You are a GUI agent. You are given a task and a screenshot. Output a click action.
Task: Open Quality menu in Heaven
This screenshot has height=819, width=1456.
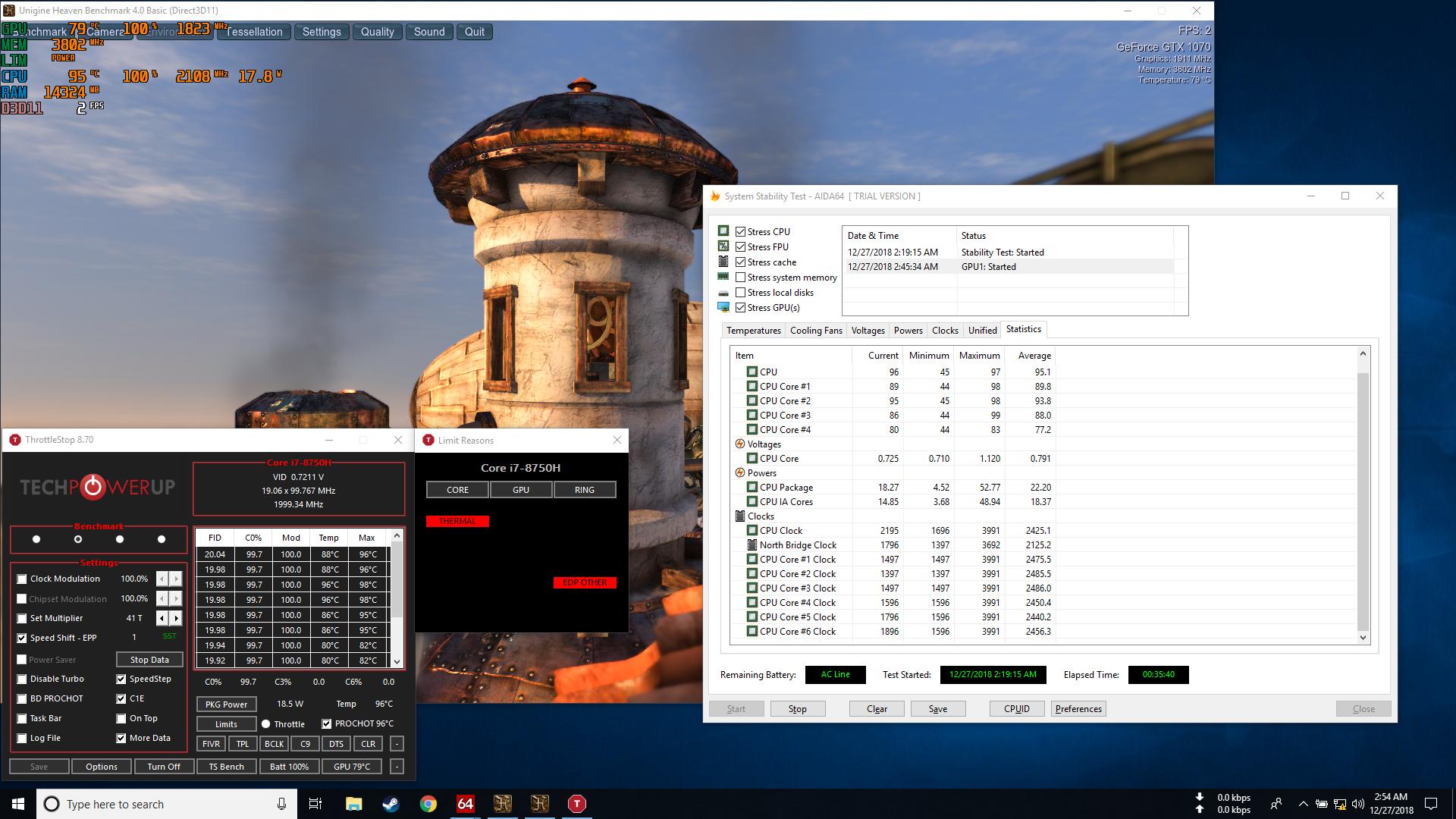click(377, 32)
